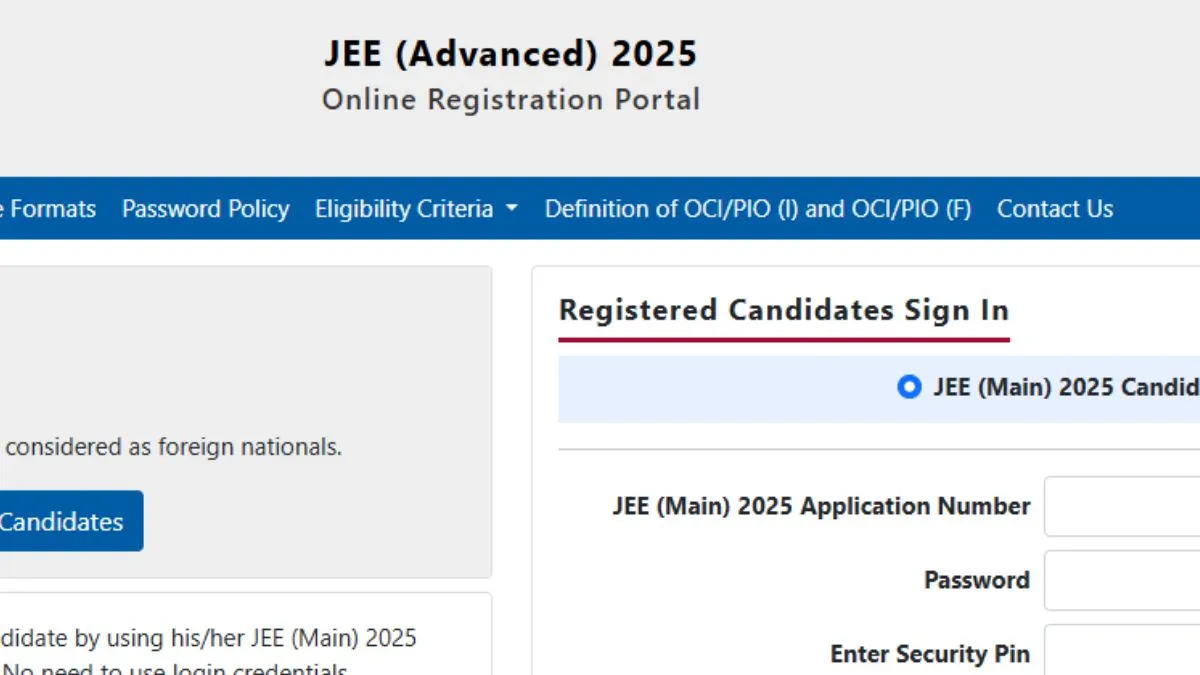Open the Formats navigation link
This screenshot has height=675, width=1200.
point(48,209)
